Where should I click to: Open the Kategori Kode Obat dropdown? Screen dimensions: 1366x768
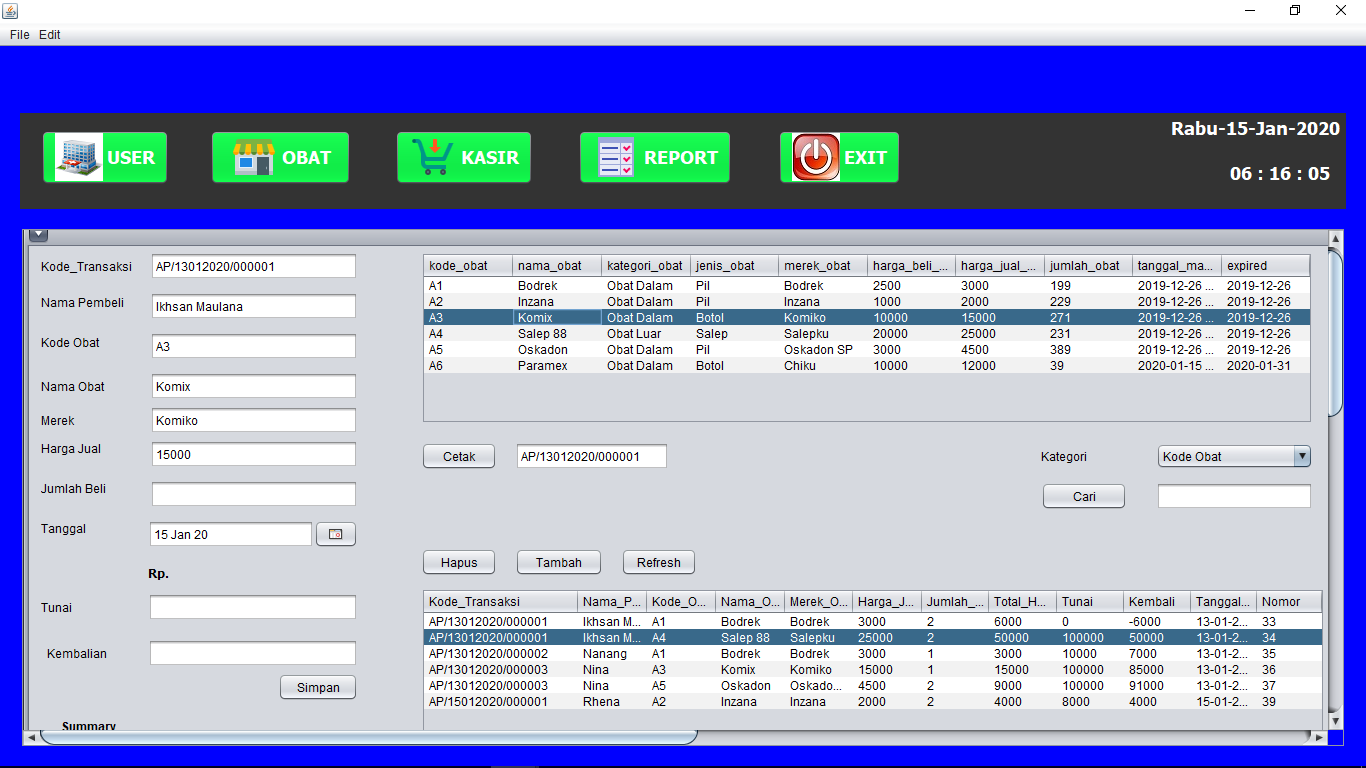[x=1234, y=456]
